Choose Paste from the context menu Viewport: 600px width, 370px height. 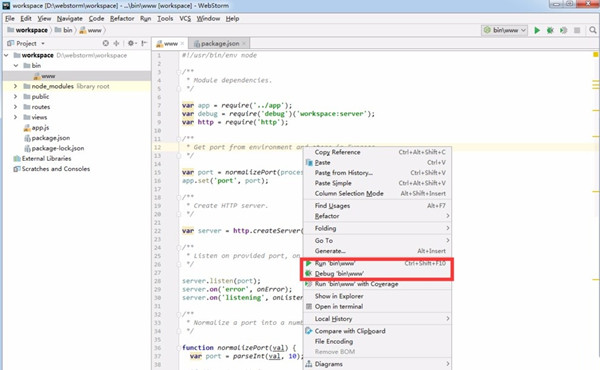[x=377, y=163]
